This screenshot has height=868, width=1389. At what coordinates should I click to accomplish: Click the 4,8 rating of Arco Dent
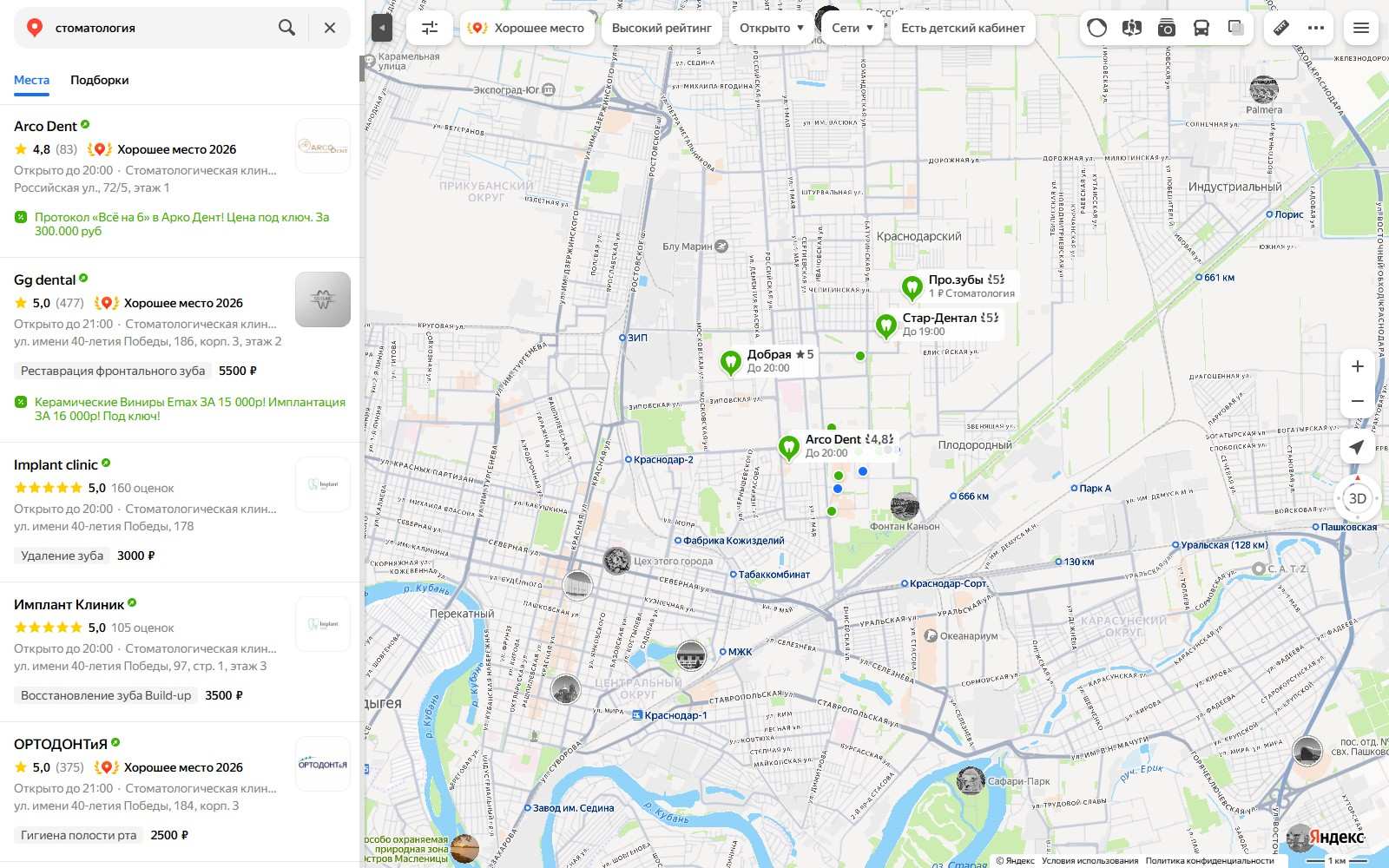[42, 149]
